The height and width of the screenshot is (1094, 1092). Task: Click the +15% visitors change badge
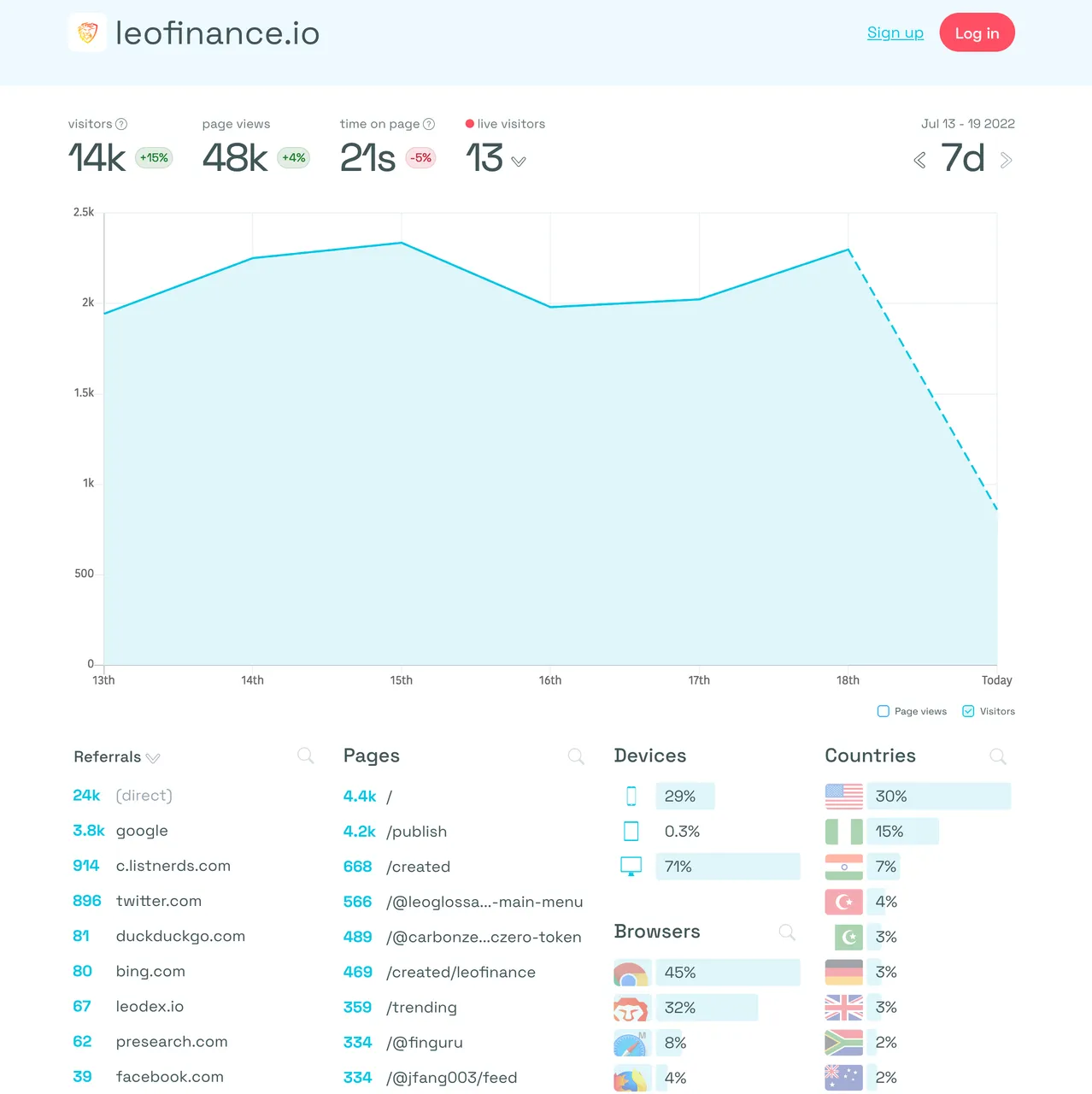[154, 158]
